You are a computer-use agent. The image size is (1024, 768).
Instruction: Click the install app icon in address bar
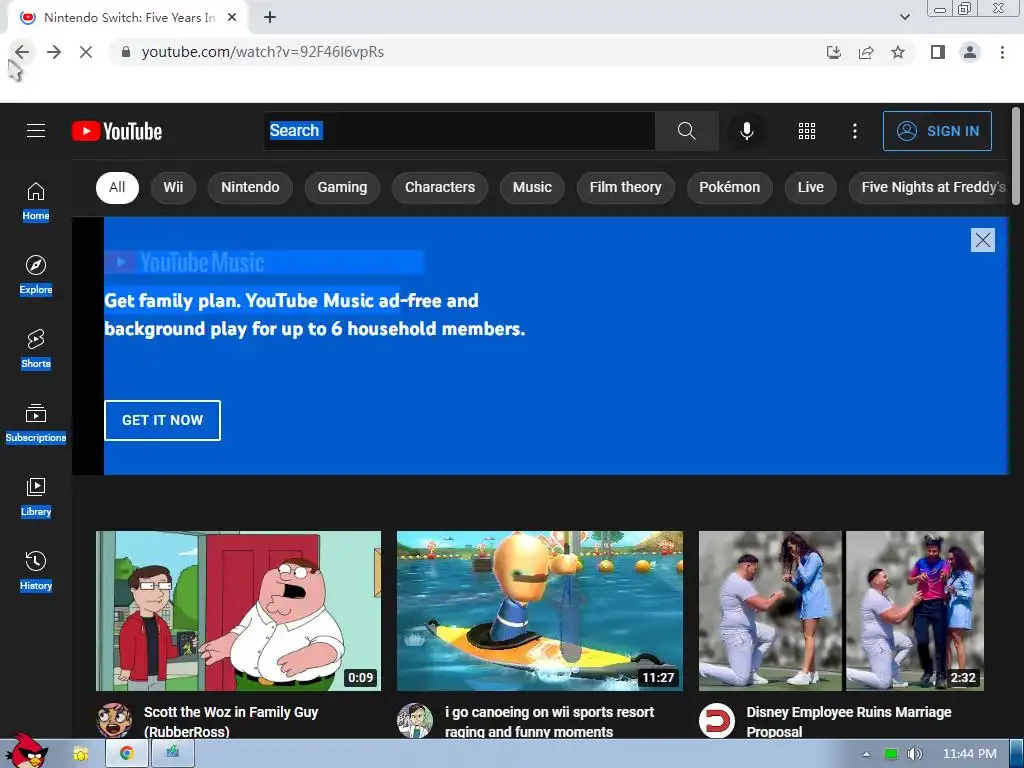(833, 52)
